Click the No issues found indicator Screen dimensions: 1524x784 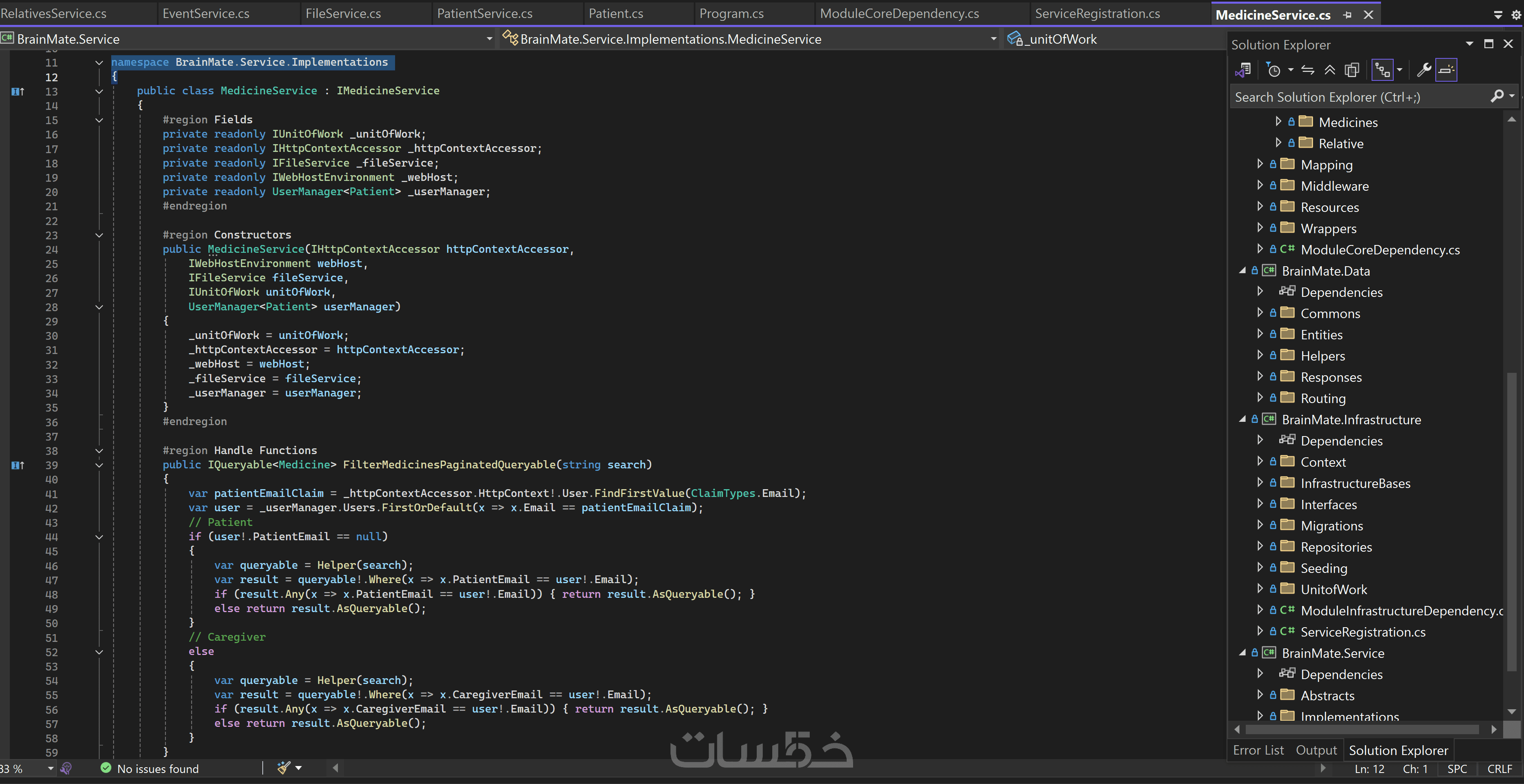tap(150, 768)
